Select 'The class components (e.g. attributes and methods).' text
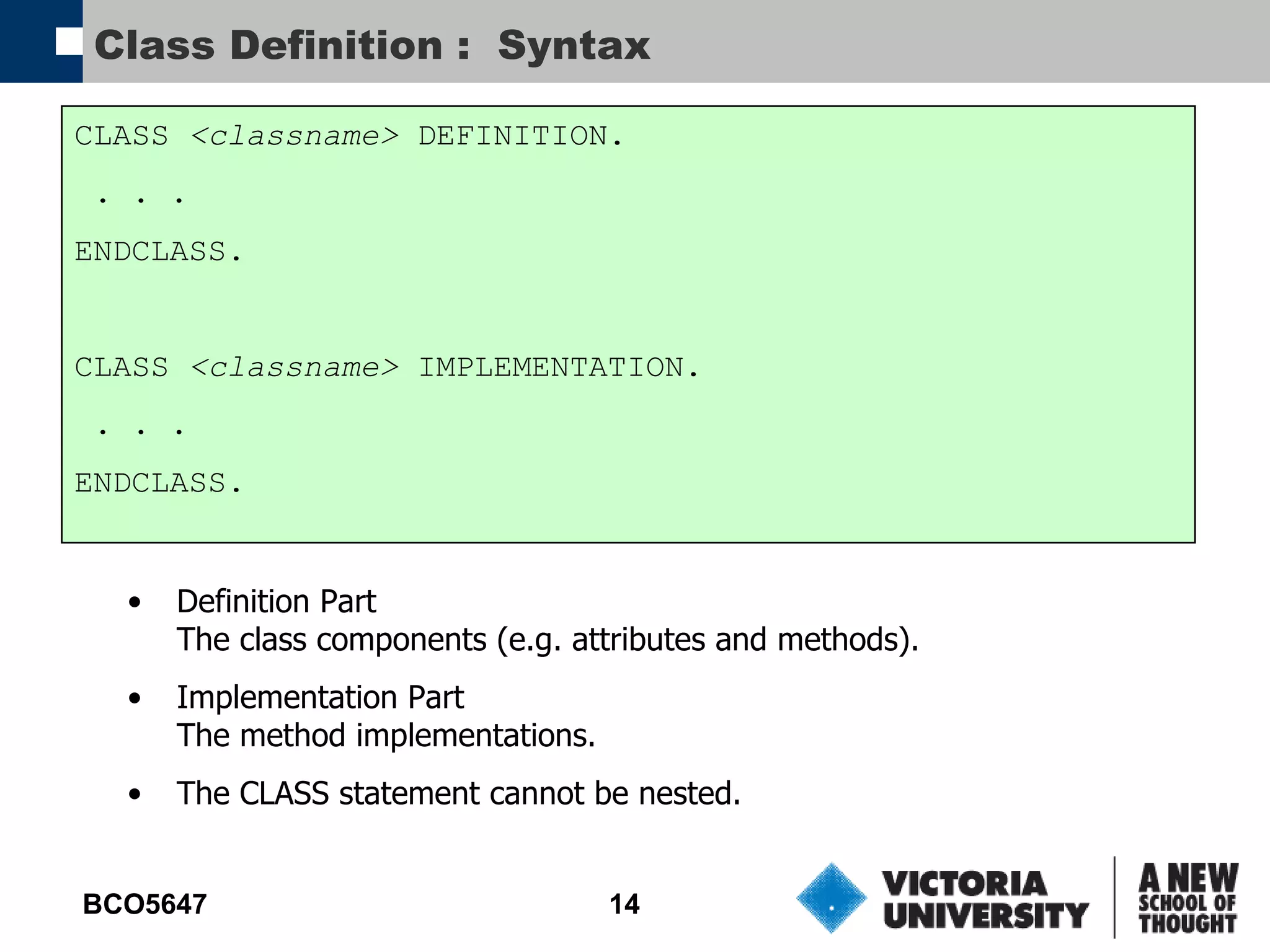This screenshot has width=1270, height=952. tap(548, 640)
